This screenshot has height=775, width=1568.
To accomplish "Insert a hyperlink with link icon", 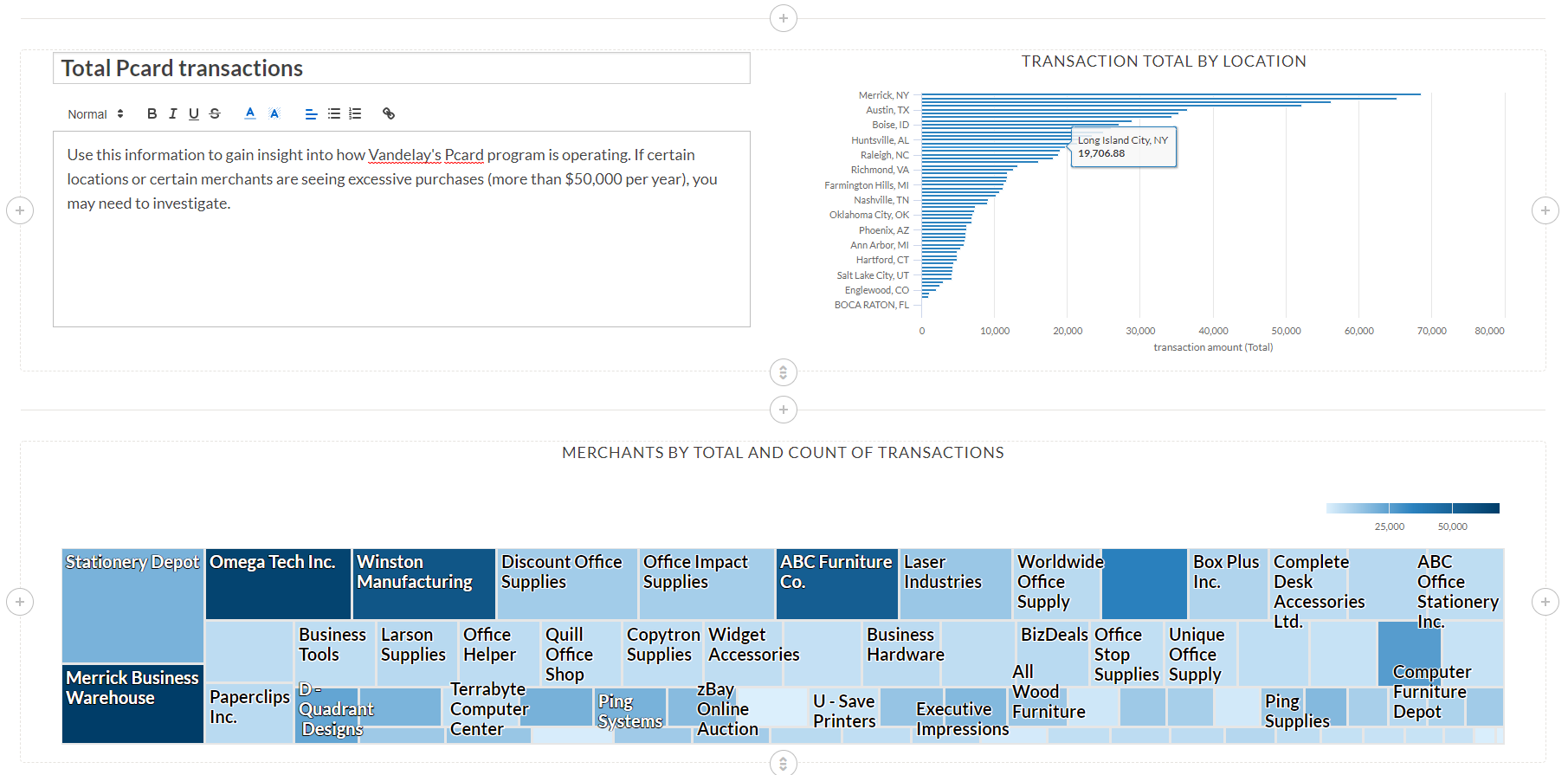I will [x=389, y=113].
